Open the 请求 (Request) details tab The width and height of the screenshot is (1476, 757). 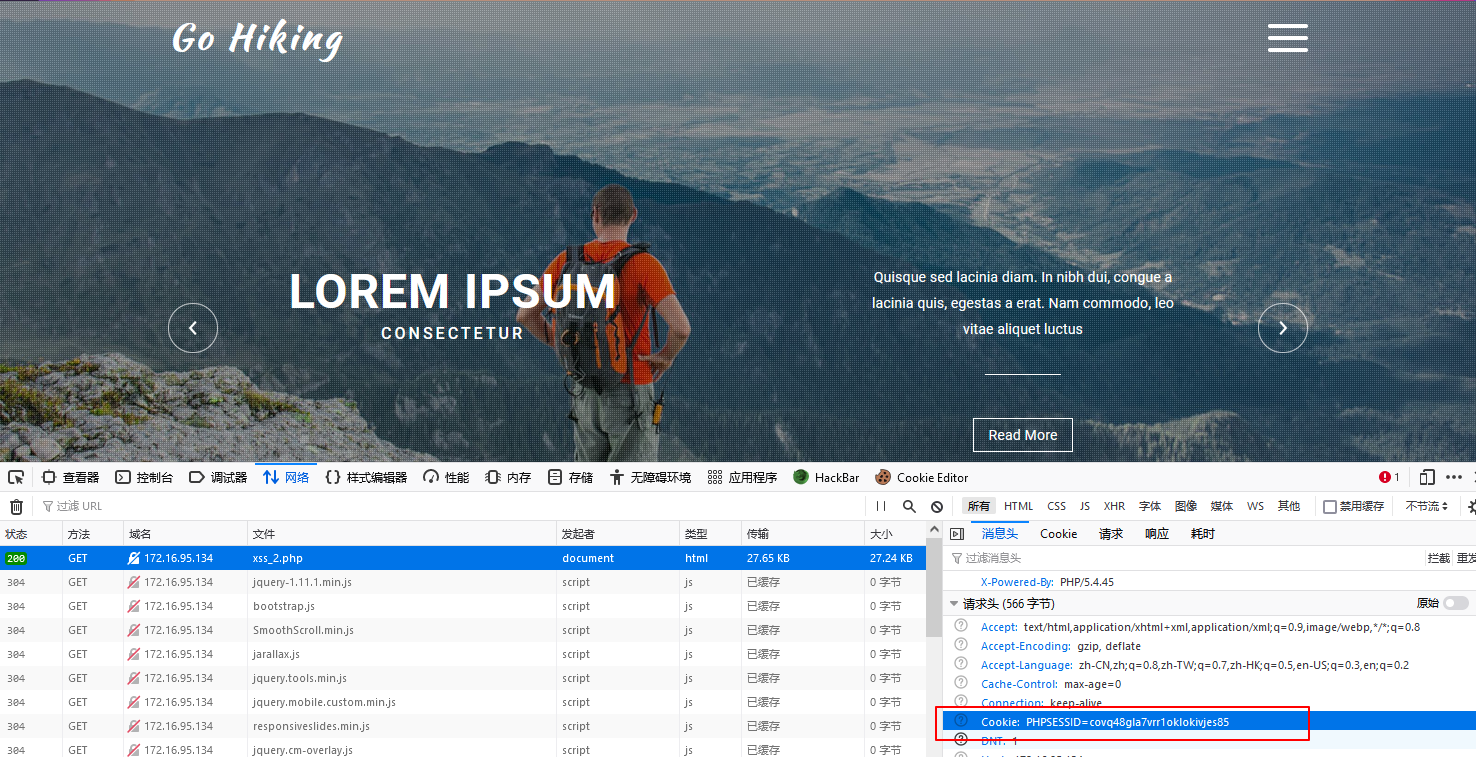(1111, 534)
